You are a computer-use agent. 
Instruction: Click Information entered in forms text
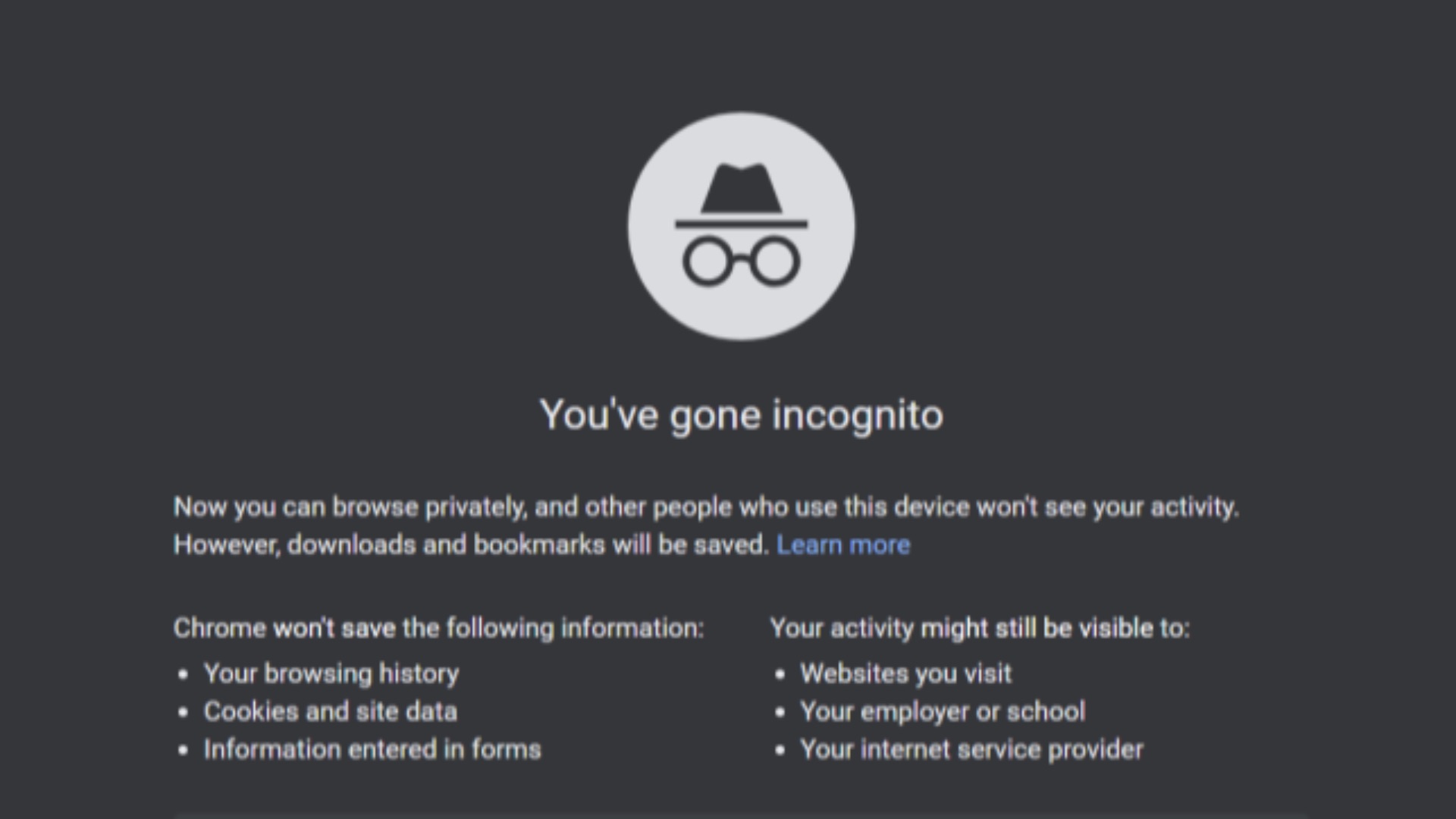point(371,749)
